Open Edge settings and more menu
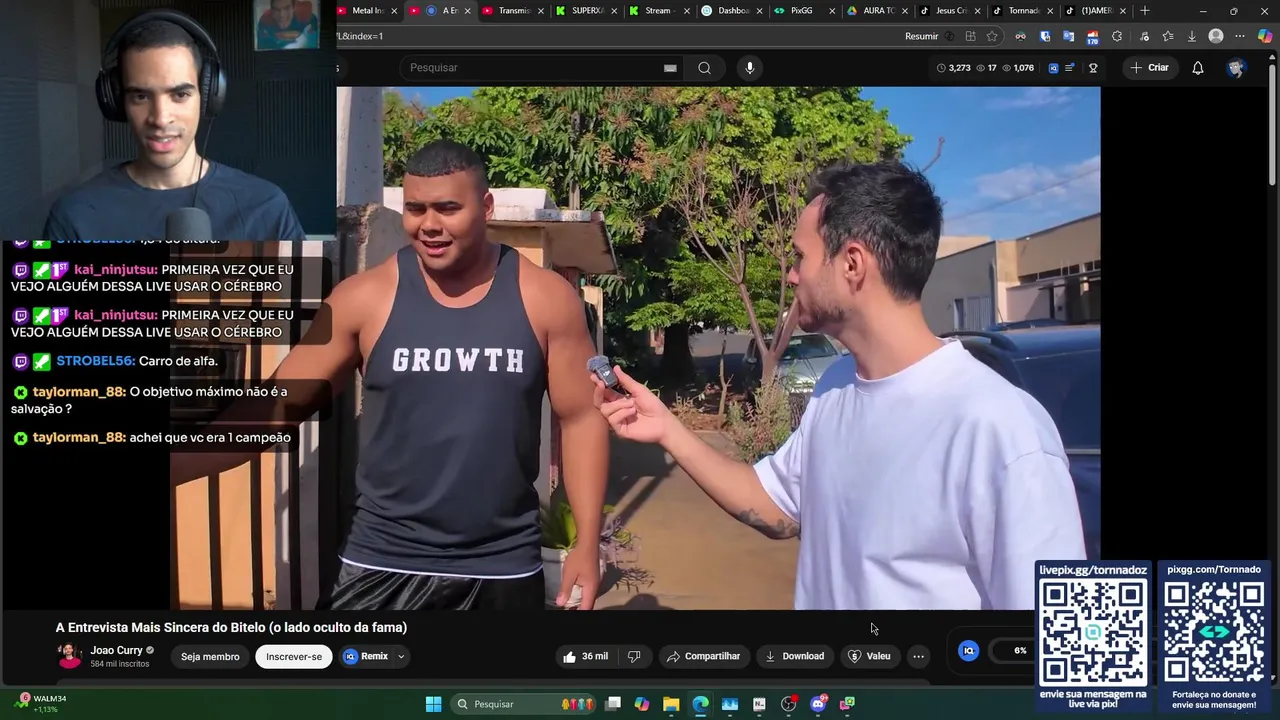Screen dimensions: 1280x720 pos(1240,36)
